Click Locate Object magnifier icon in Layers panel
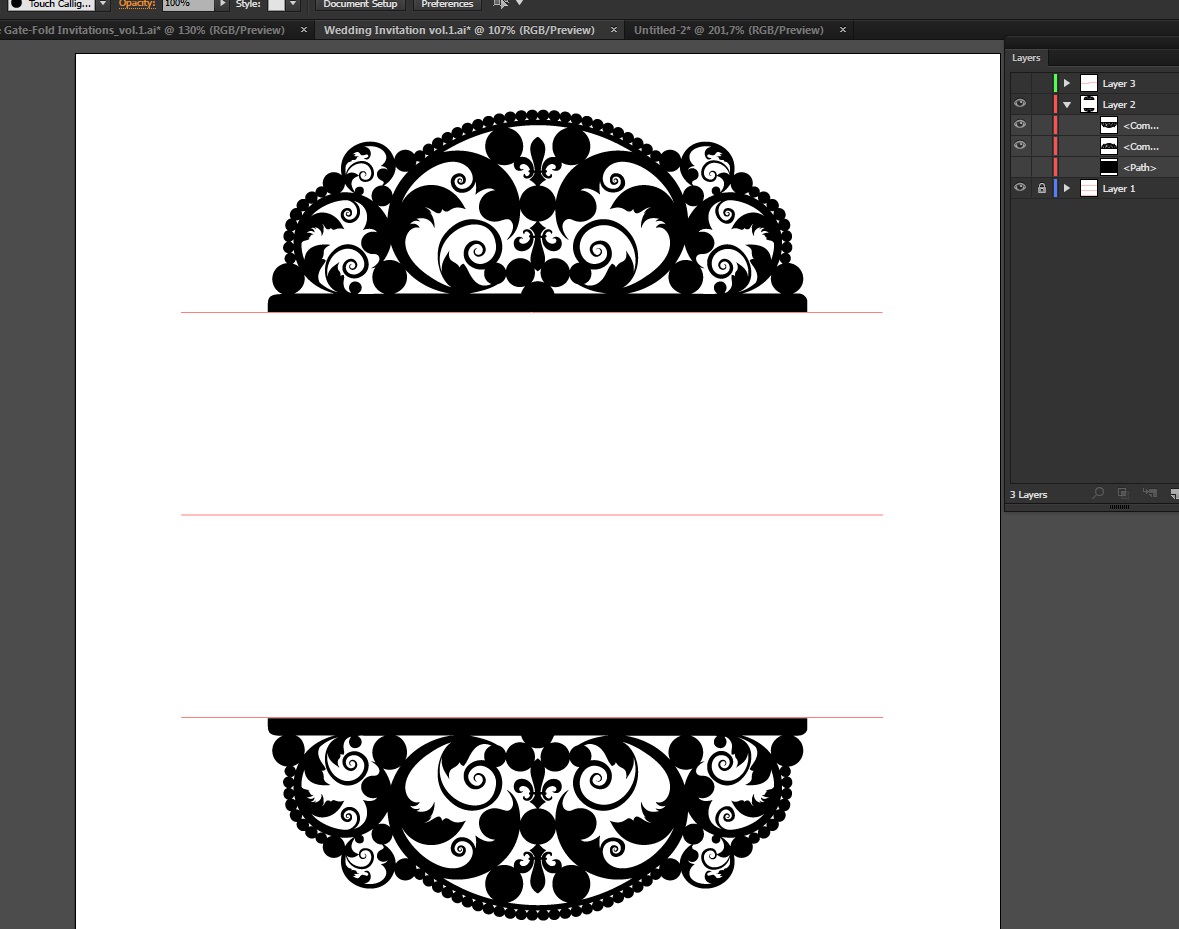Screen dimensions: 1179x929 coord(1098,493)
